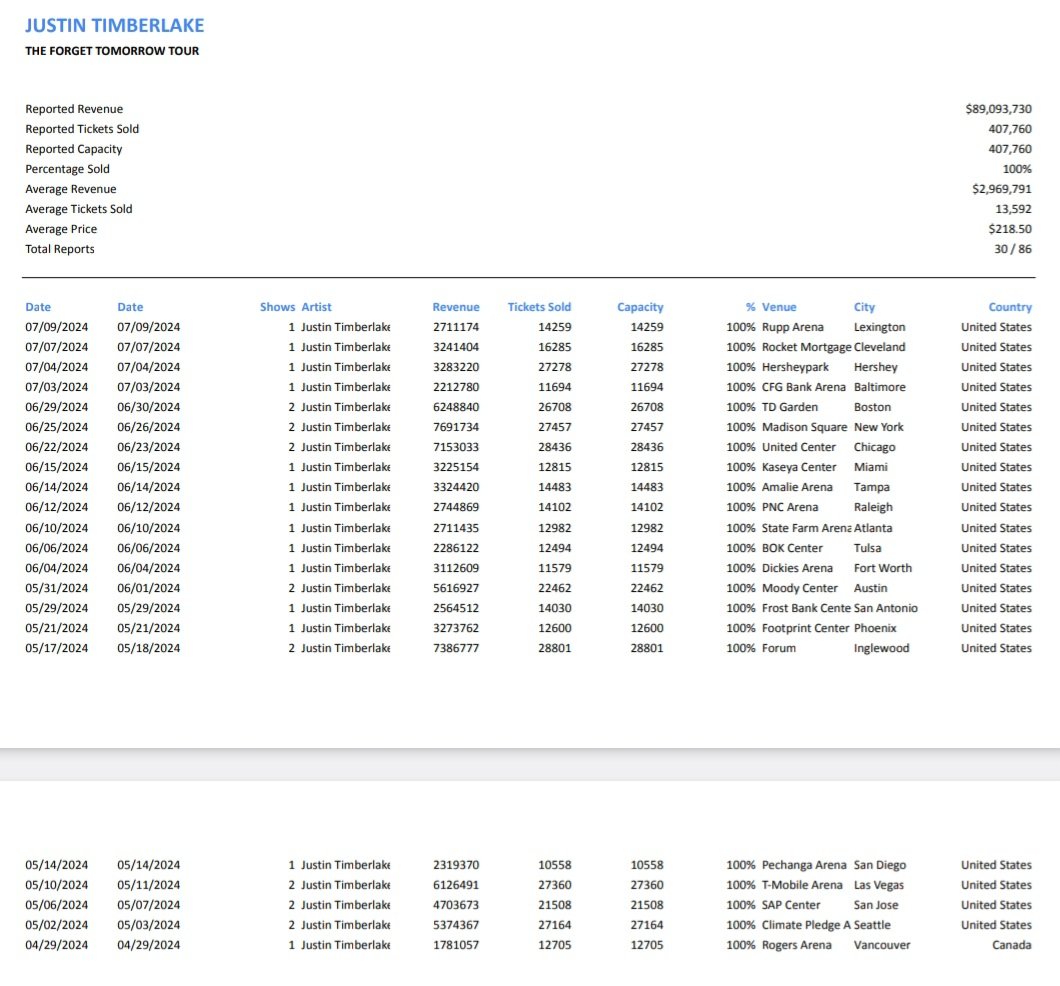Click the CFG Bank Arena cell
This screenshot has height=986, width=1060.
click(x=803, y=387)
